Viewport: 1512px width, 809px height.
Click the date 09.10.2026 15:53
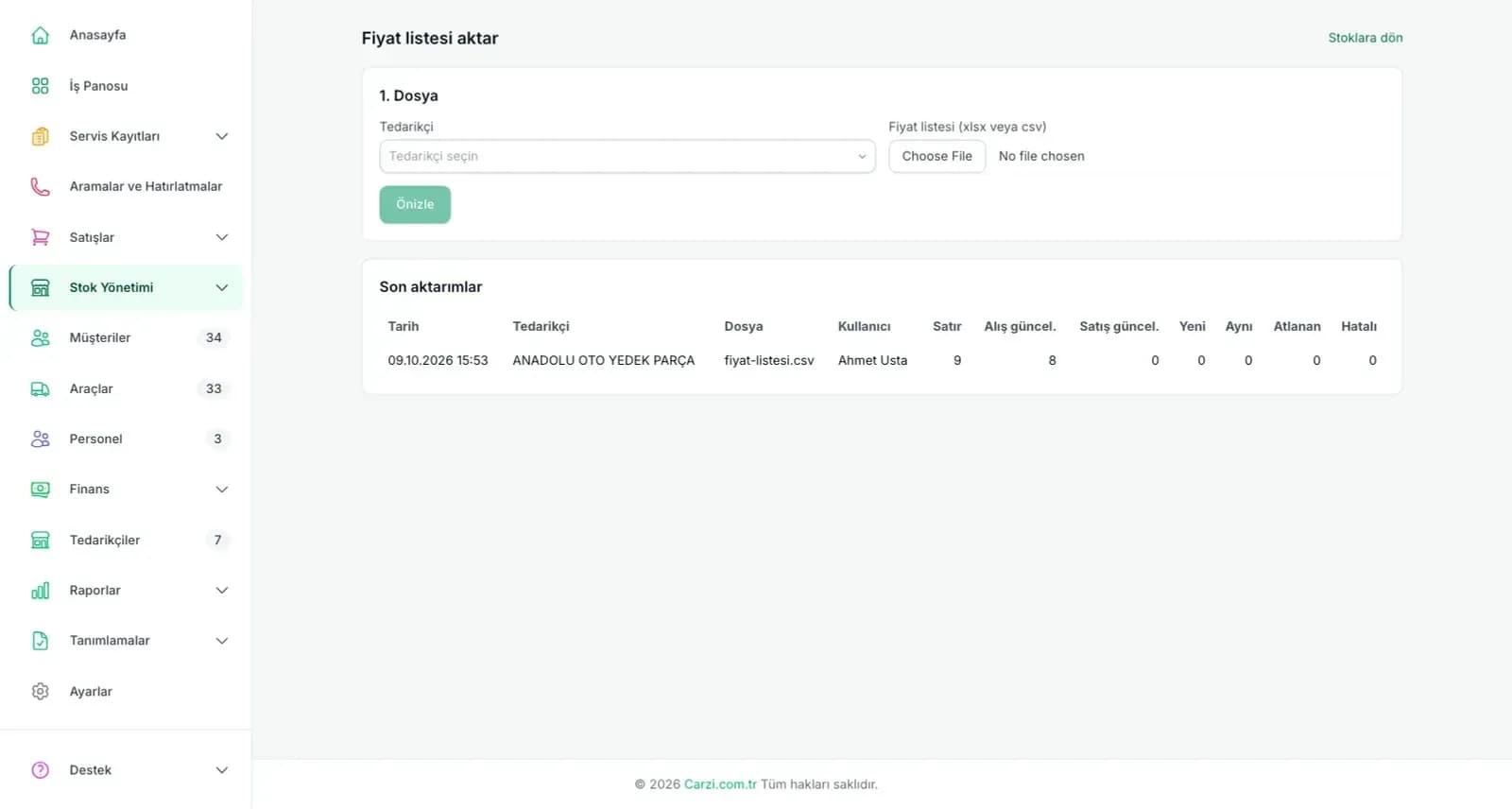tap(438, 360)
